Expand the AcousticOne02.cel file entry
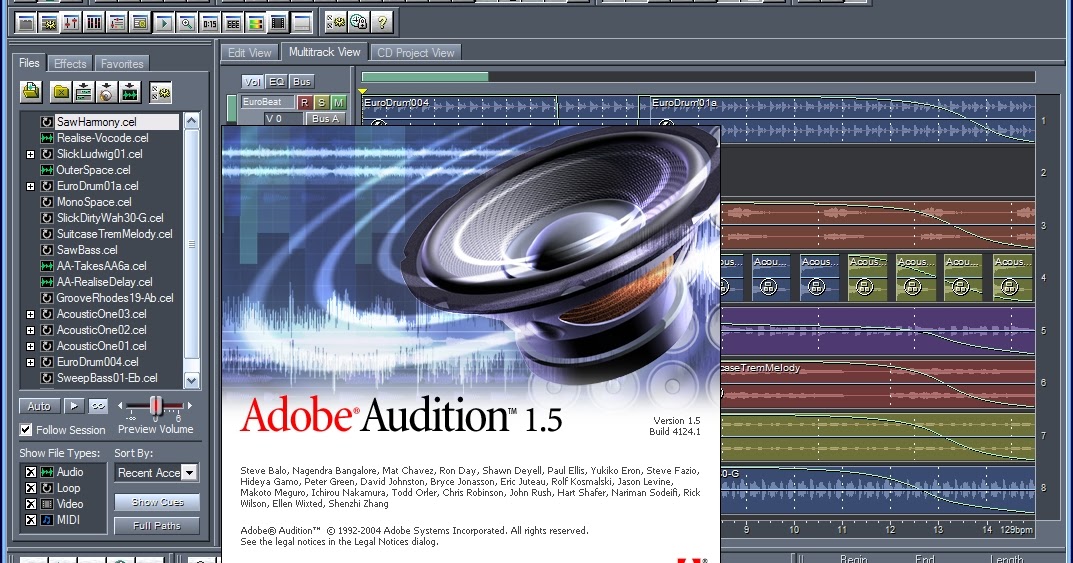1073x563 pixels. click(x=30, y=330)
